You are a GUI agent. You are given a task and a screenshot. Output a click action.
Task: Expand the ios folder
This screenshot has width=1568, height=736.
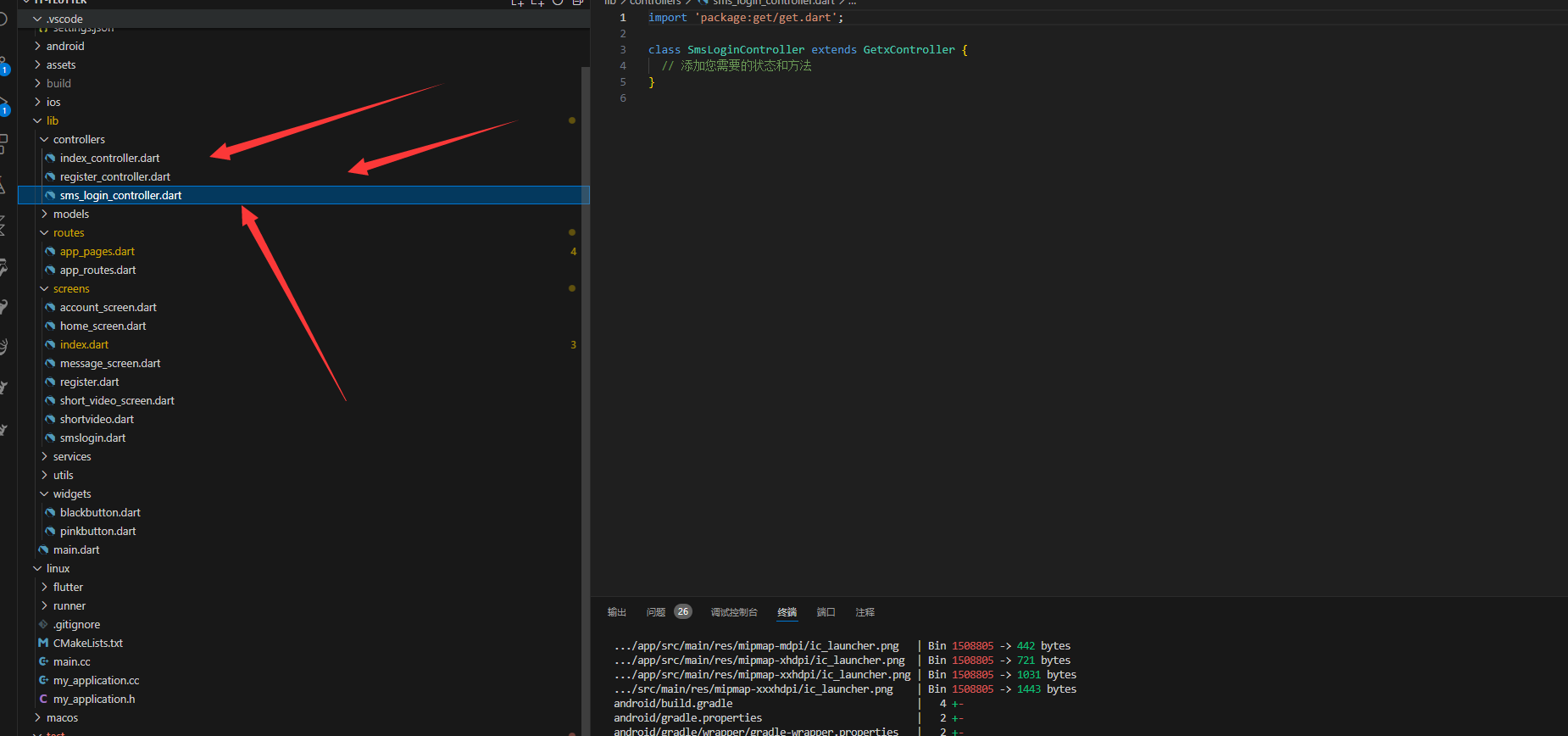click(x=37, y=102)
